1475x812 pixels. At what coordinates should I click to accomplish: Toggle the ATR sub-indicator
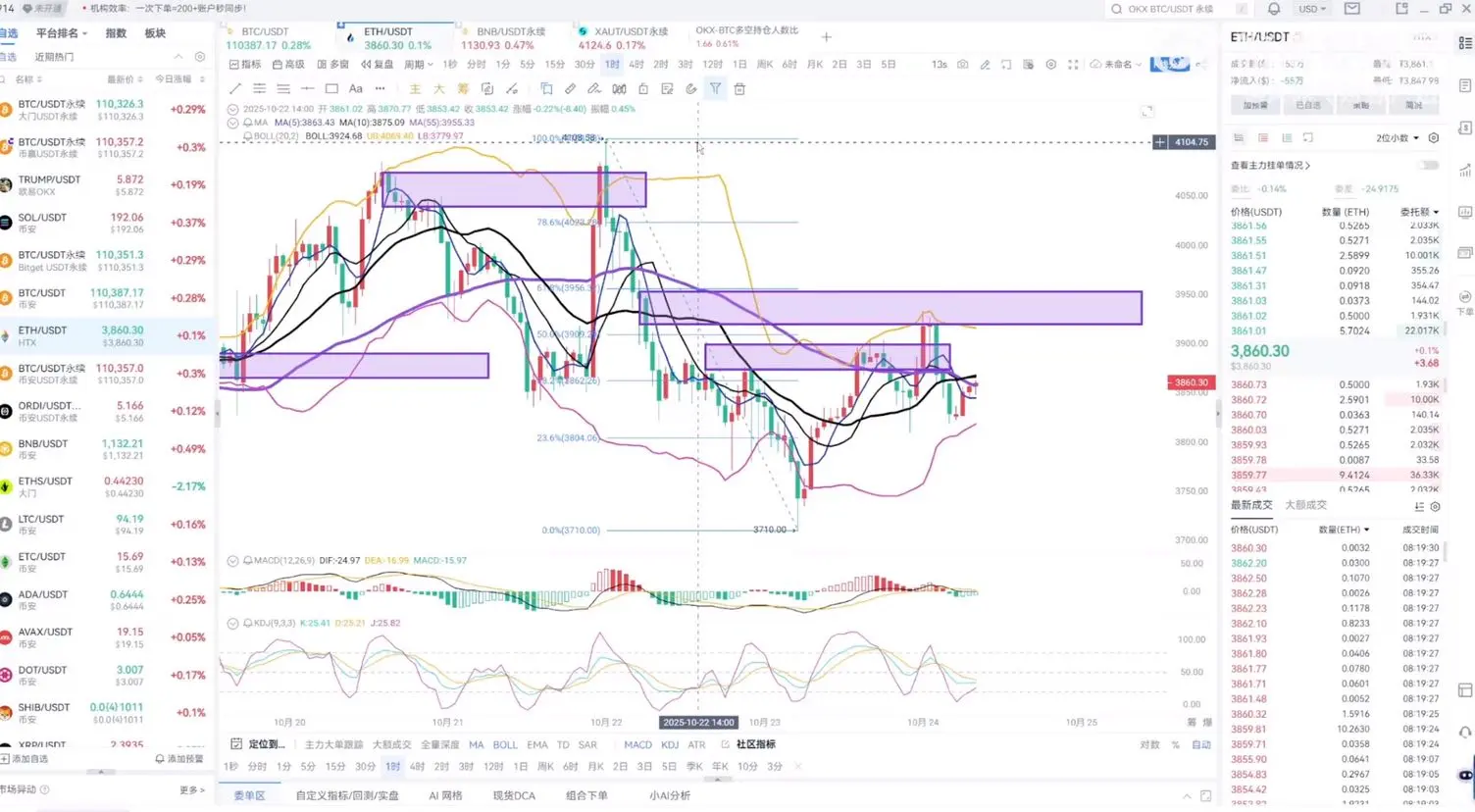tap(696, 745)
